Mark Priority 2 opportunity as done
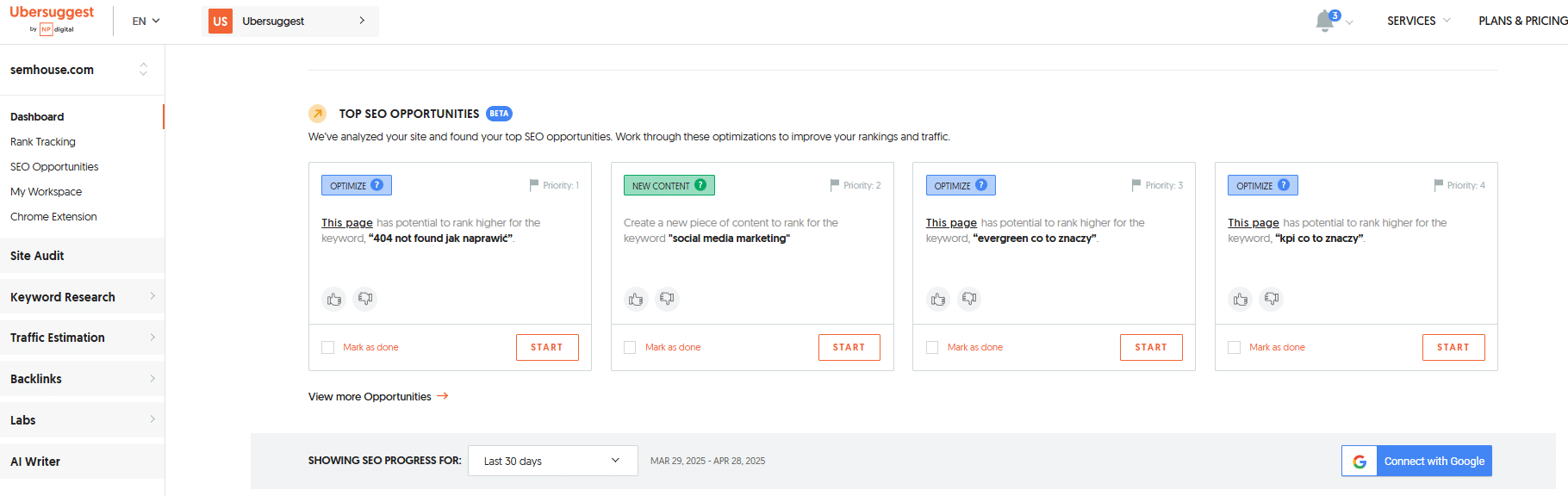 tap(630, 347)
